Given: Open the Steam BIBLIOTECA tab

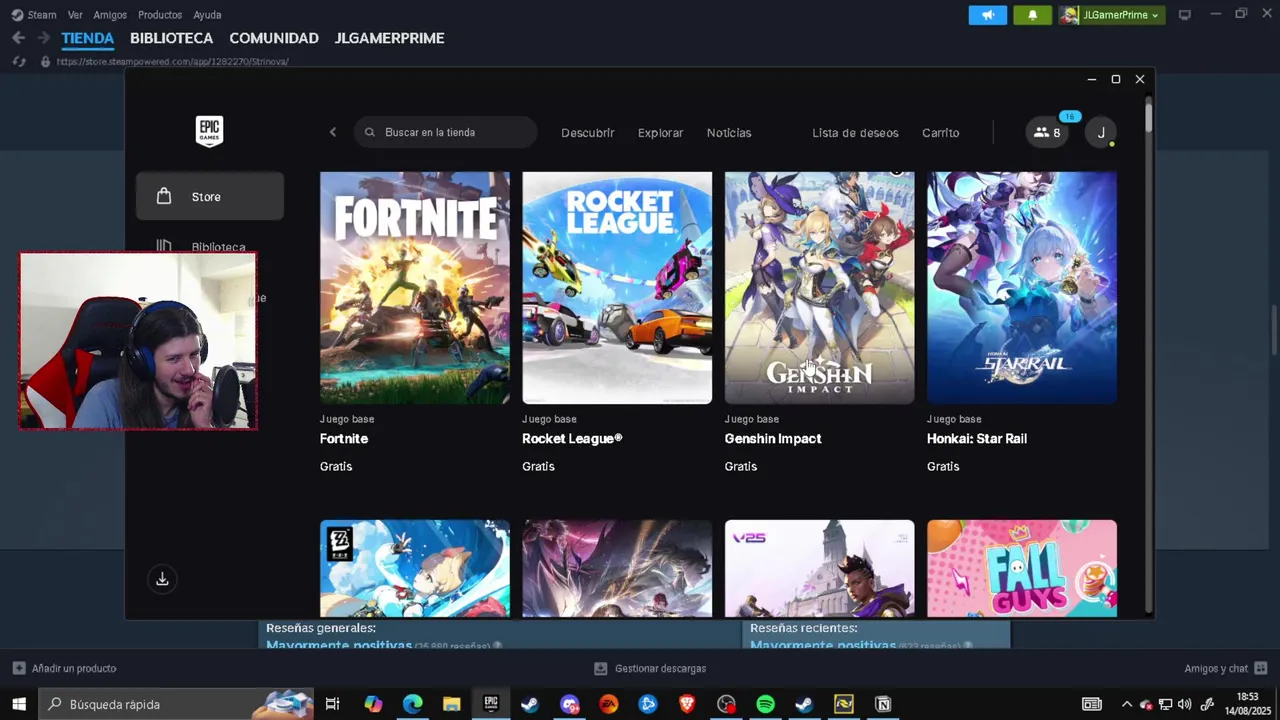Looking at the screenshot, I should (x=171, y=38).
